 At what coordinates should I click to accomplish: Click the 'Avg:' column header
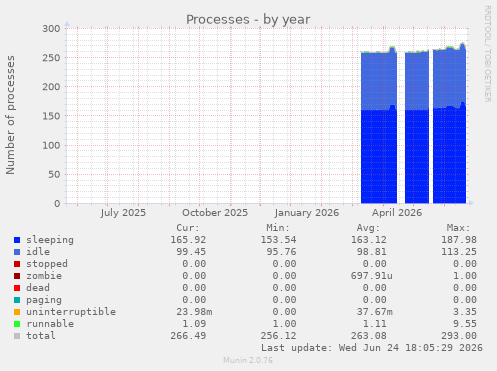click(x=368, y=228)
